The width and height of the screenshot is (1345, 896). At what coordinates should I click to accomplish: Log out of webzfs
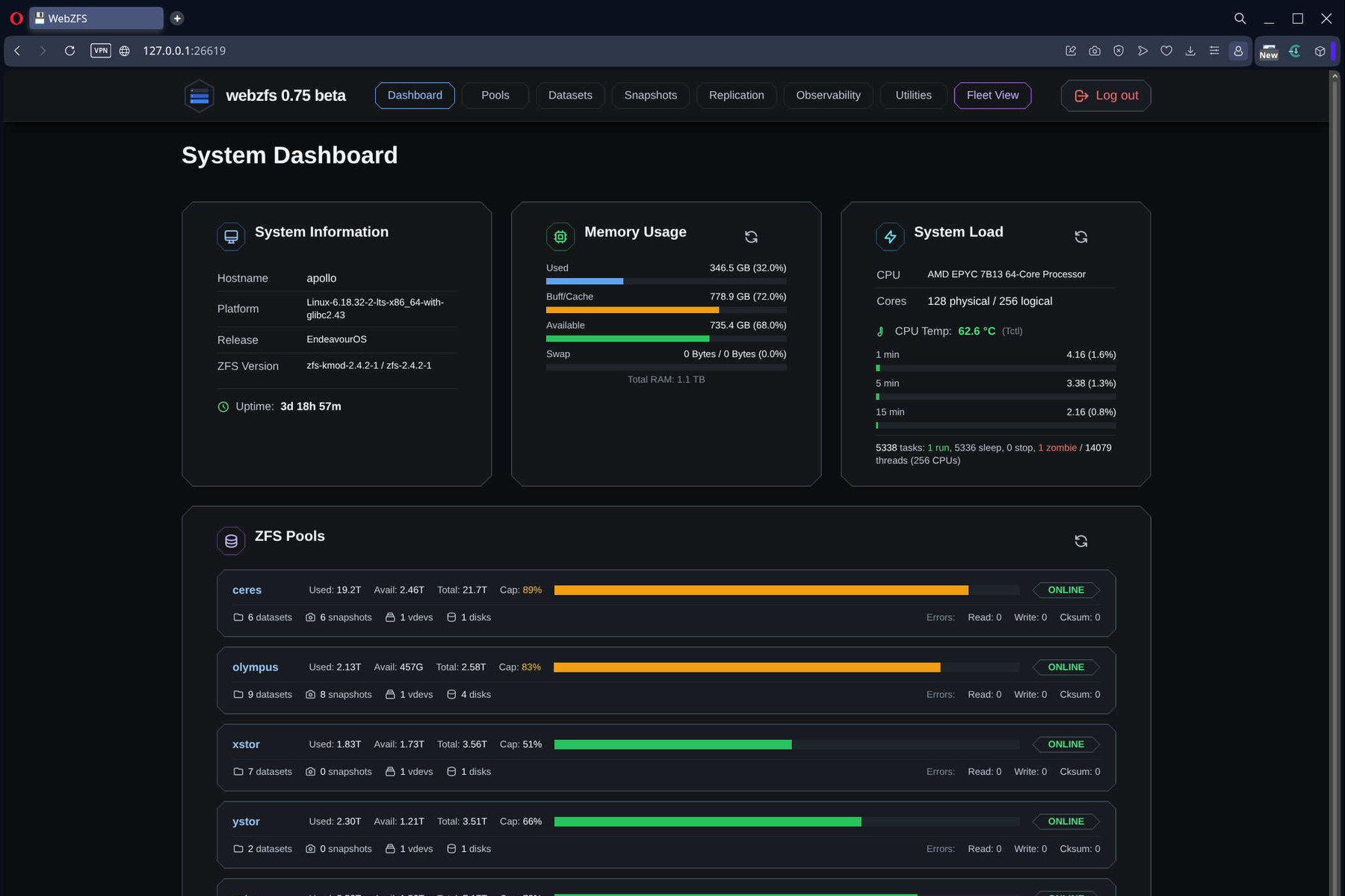(1106, 96)
